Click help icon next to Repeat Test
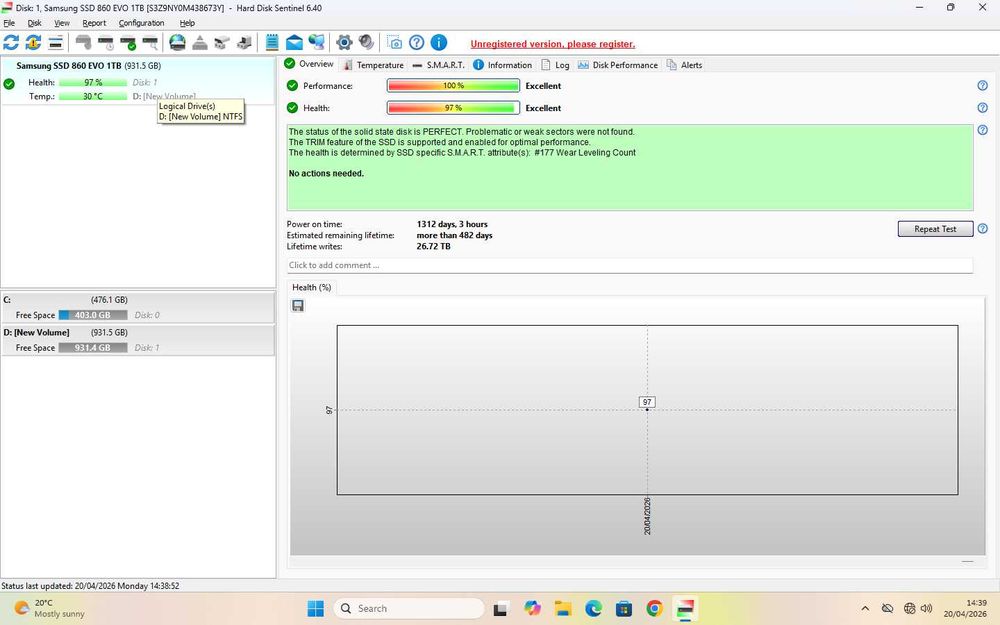Screen dimensions: 1000x625 pos(983,228)
